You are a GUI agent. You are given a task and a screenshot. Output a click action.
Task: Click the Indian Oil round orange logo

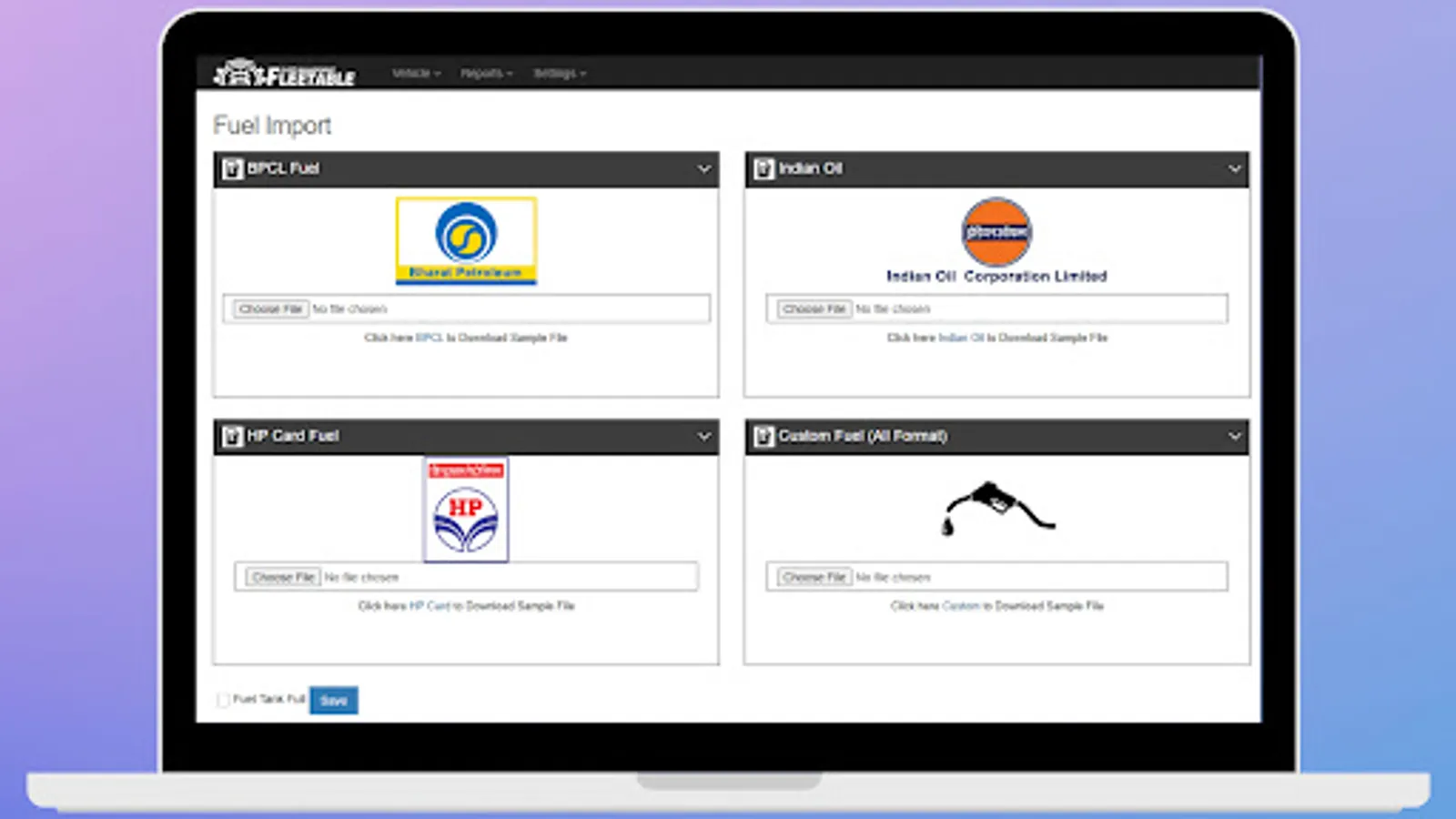tap(996, 232)
